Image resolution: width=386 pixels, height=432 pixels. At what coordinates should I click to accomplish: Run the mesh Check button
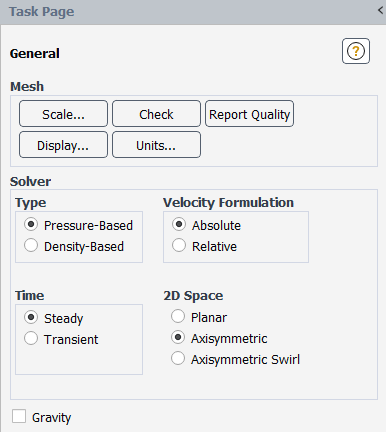pyautogui.click(x=156, y=114)
